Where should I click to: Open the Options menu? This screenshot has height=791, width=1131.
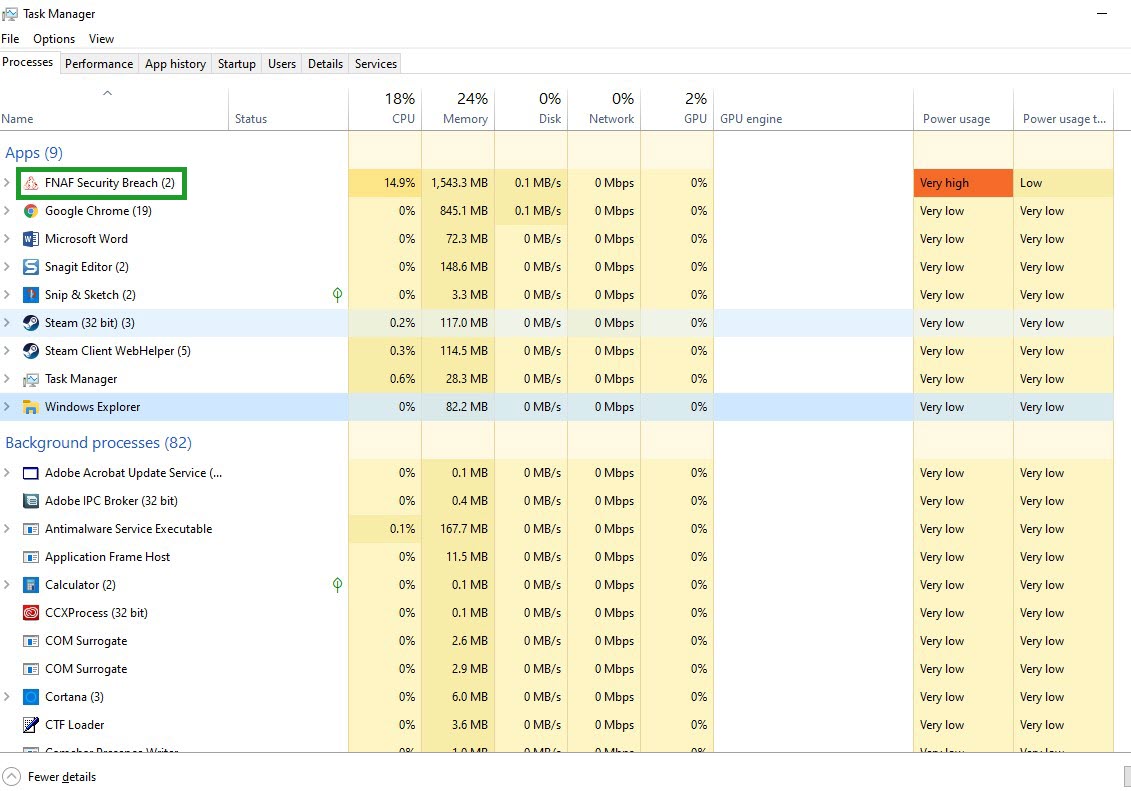point(54,39)
